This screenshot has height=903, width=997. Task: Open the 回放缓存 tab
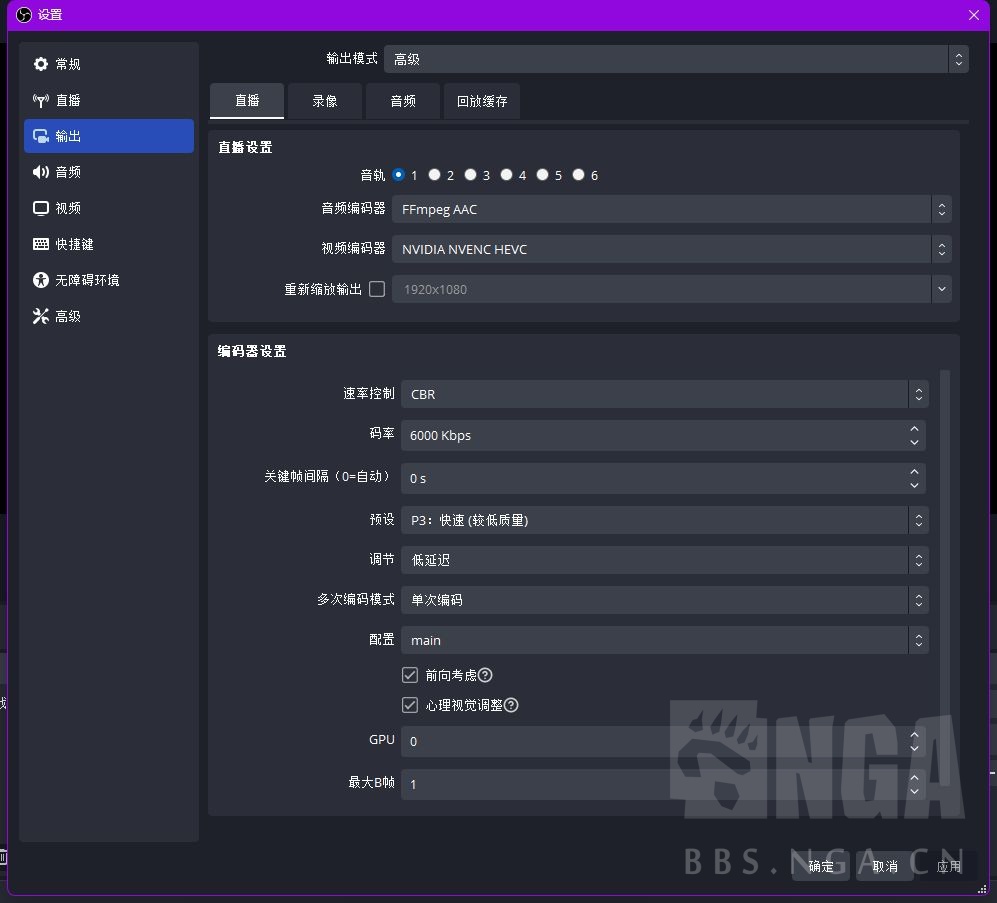481,100
